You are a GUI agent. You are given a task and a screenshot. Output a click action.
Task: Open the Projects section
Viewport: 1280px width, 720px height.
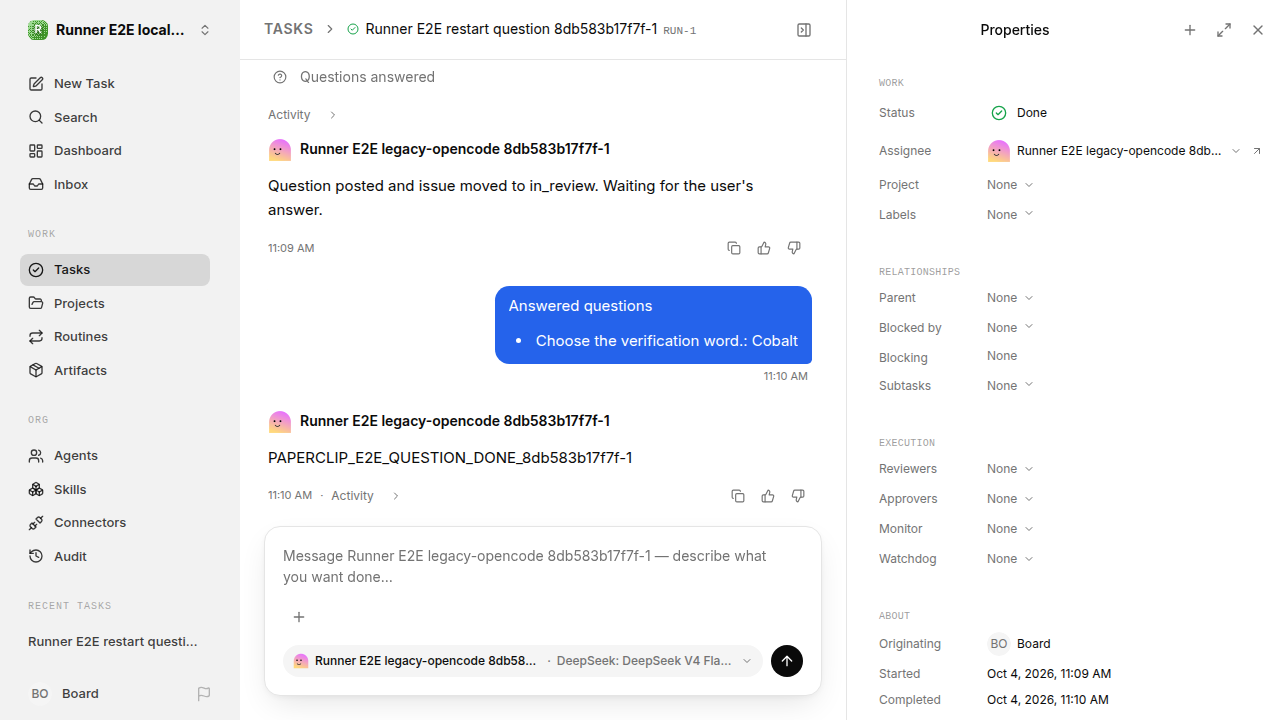point(115,304)
